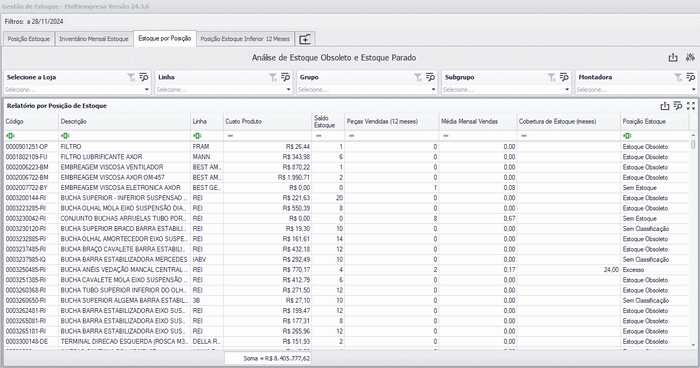Clear the Grupo filter
Screen dimensions: 700x368
(x=418, y=77)
